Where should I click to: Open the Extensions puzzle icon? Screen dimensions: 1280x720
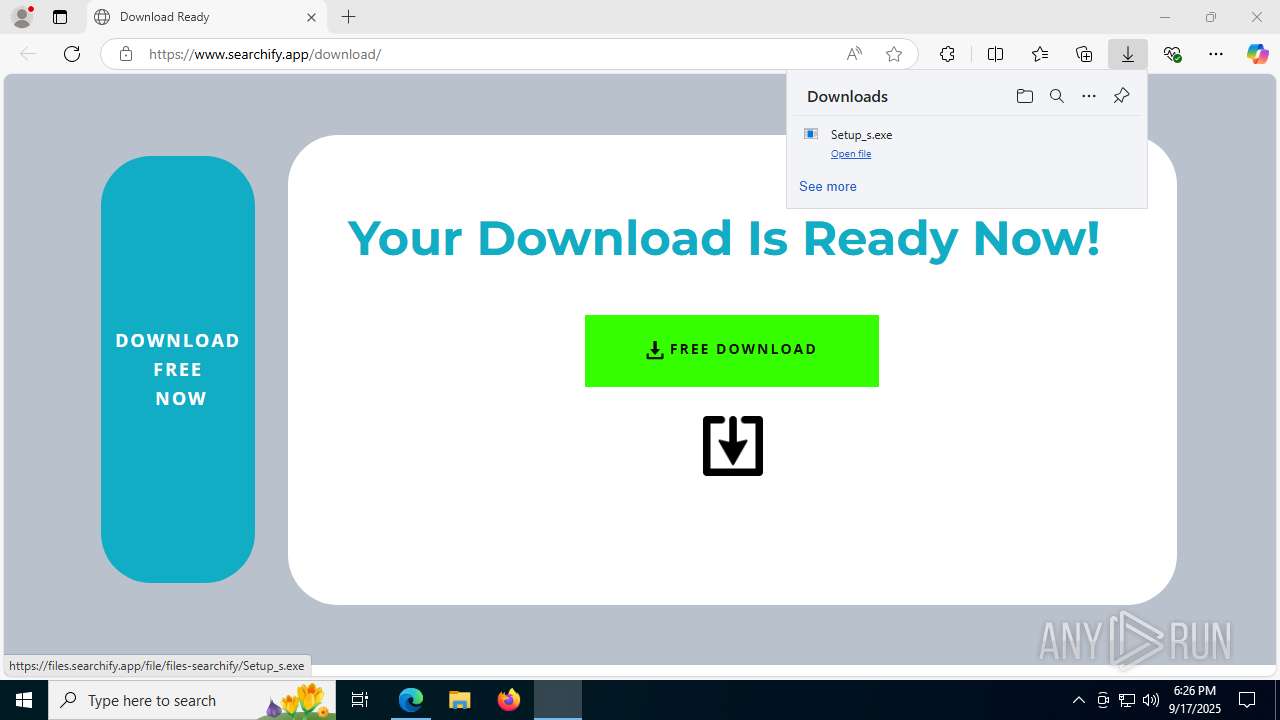point(947,54)
